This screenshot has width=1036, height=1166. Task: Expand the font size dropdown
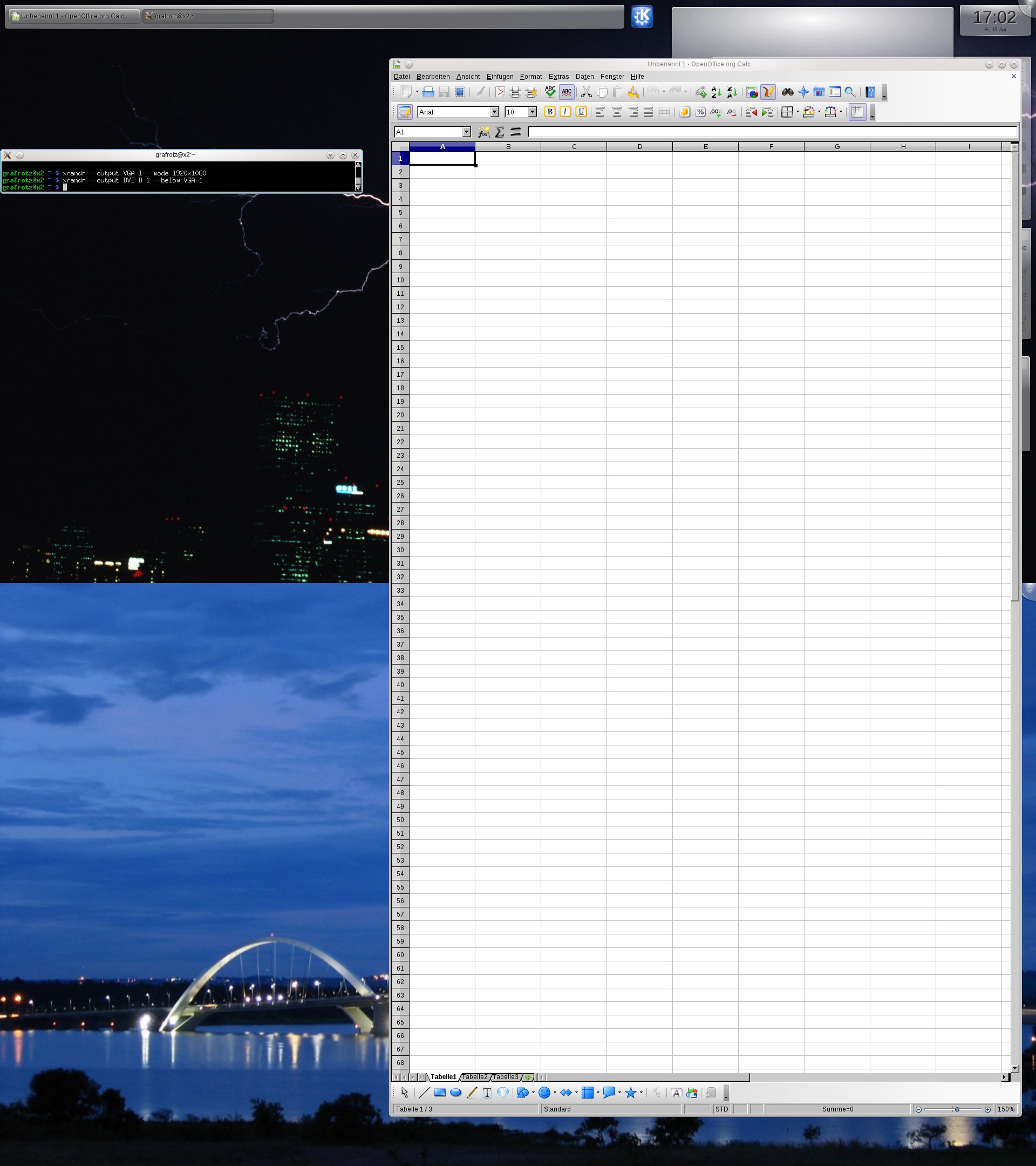click(532, 112)
